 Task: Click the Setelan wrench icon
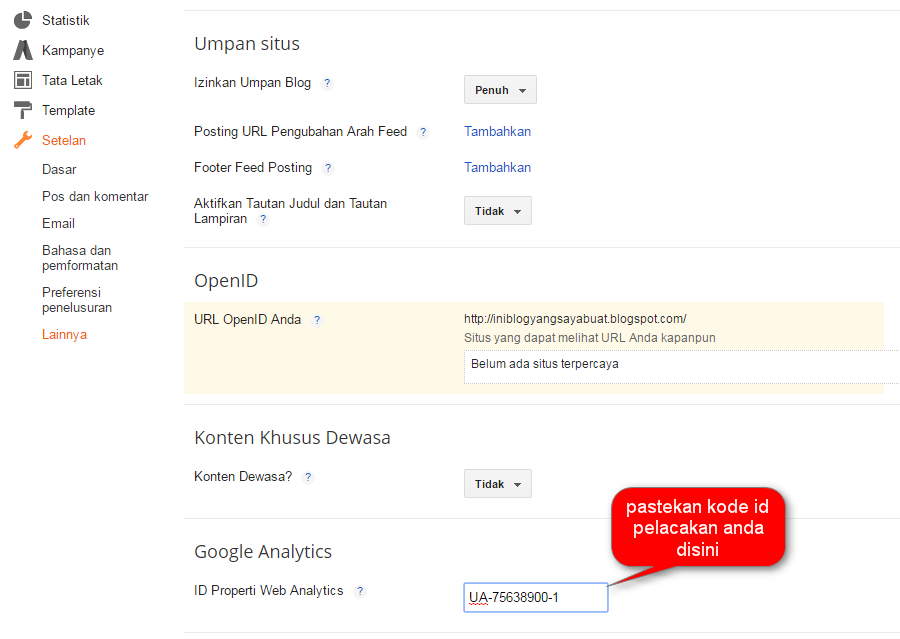tap(23, 140)
